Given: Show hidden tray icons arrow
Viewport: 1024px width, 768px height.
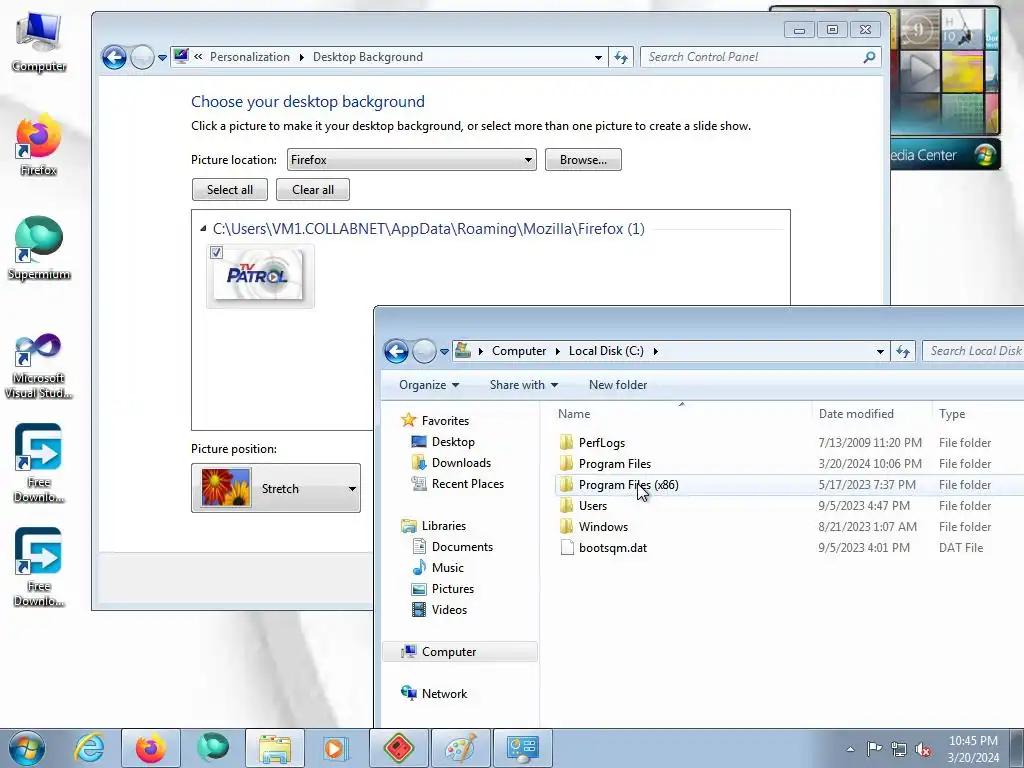Looking at the screenshot, I should point(850,749).
